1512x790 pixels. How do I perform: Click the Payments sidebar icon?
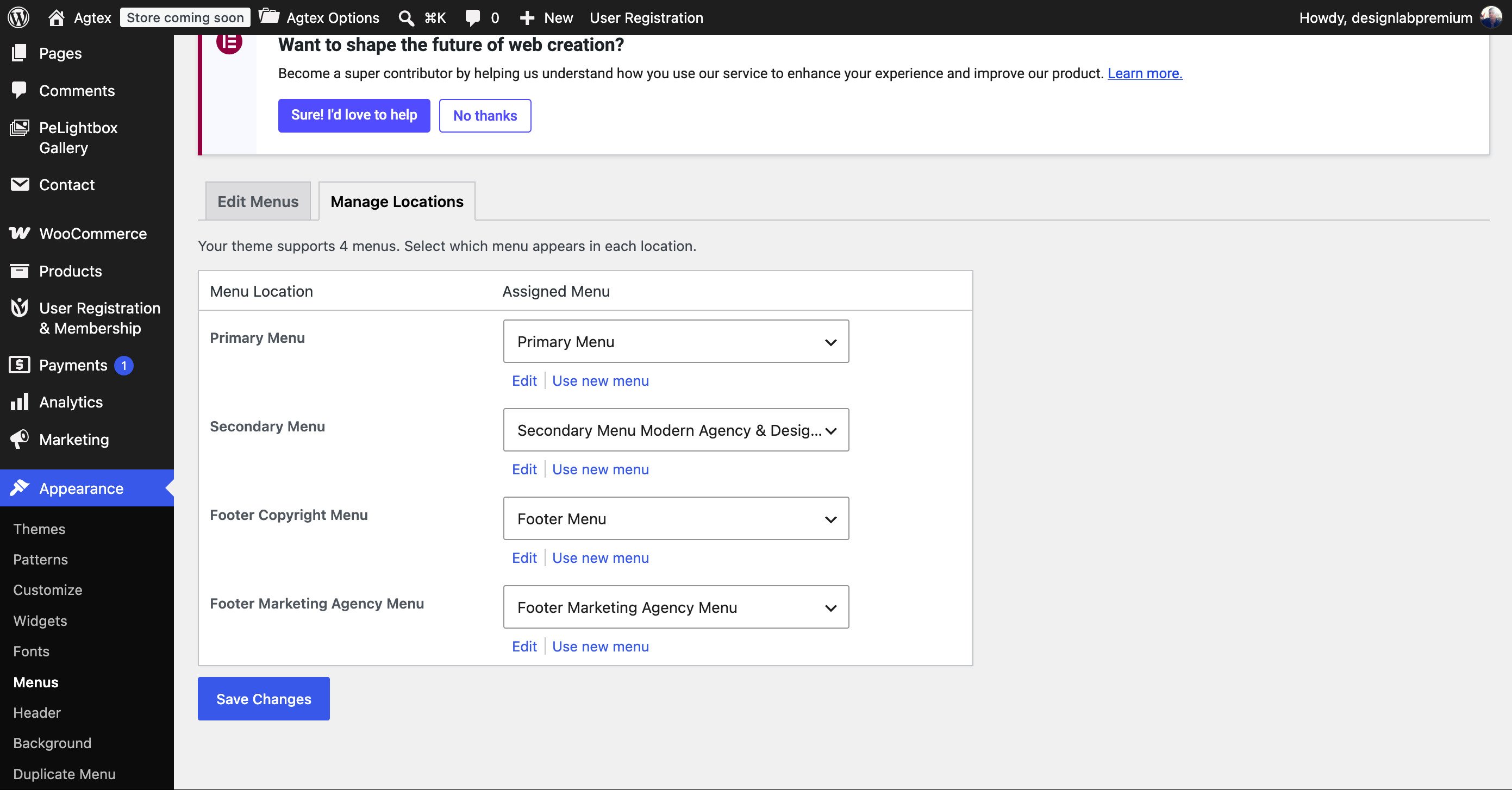point(20,365)
